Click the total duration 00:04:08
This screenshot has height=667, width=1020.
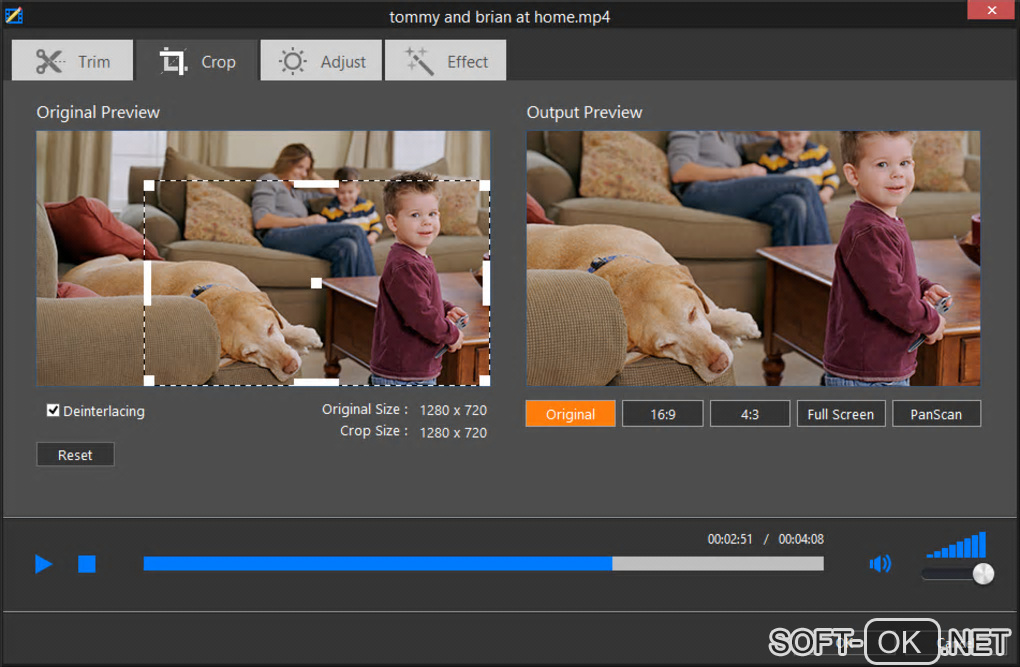pyautogui.click(x=801, y=539)
